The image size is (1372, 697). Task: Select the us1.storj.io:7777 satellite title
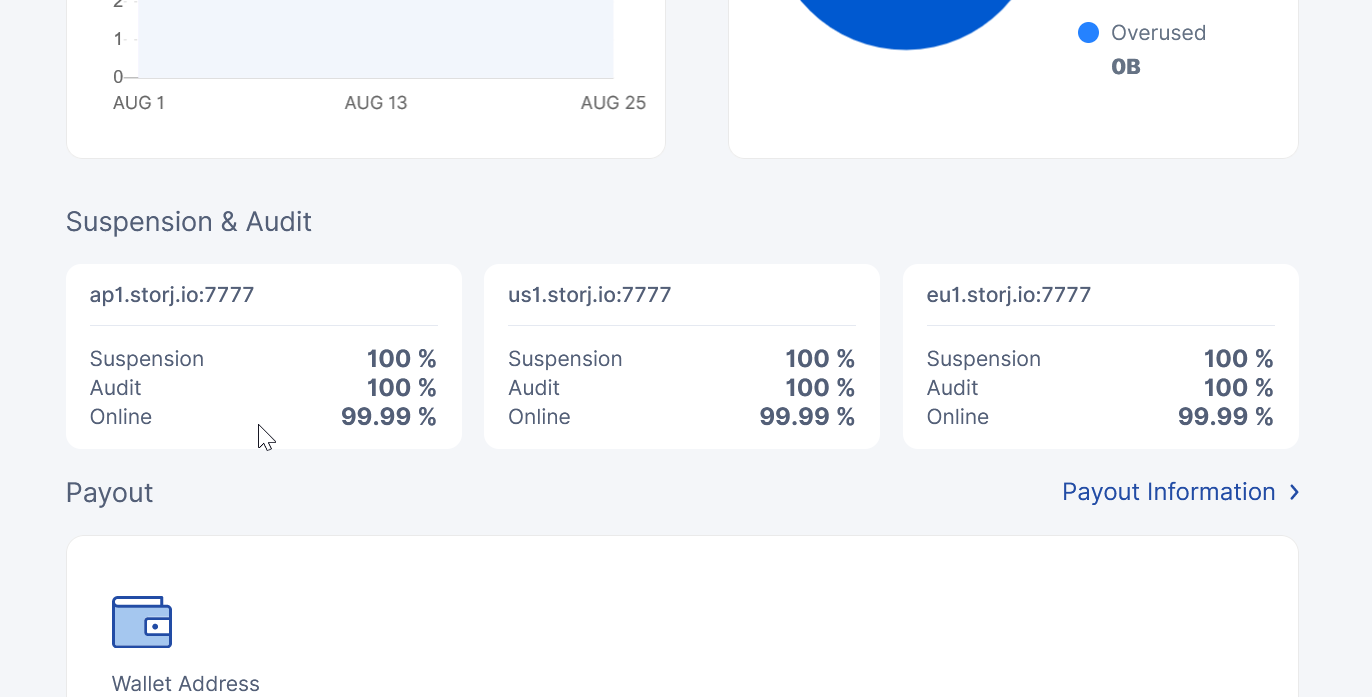click(589, 295)
